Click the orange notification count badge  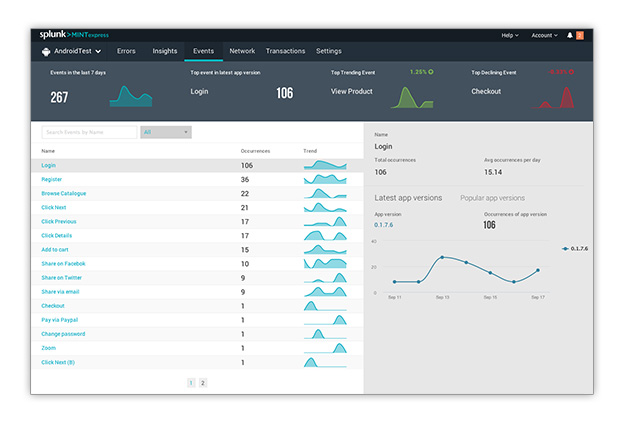point(580,35)
